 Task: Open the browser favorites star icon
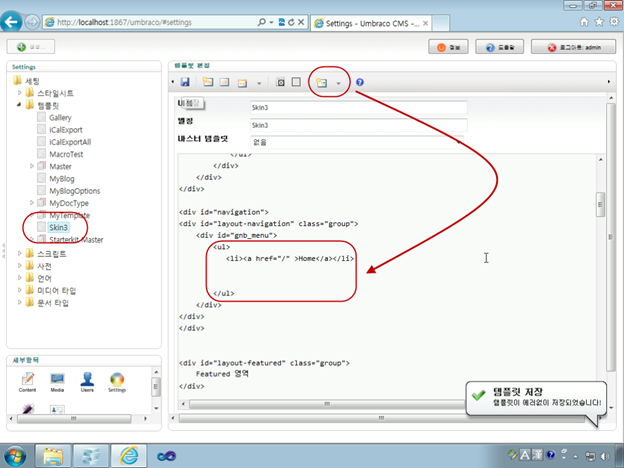(599, 22)
